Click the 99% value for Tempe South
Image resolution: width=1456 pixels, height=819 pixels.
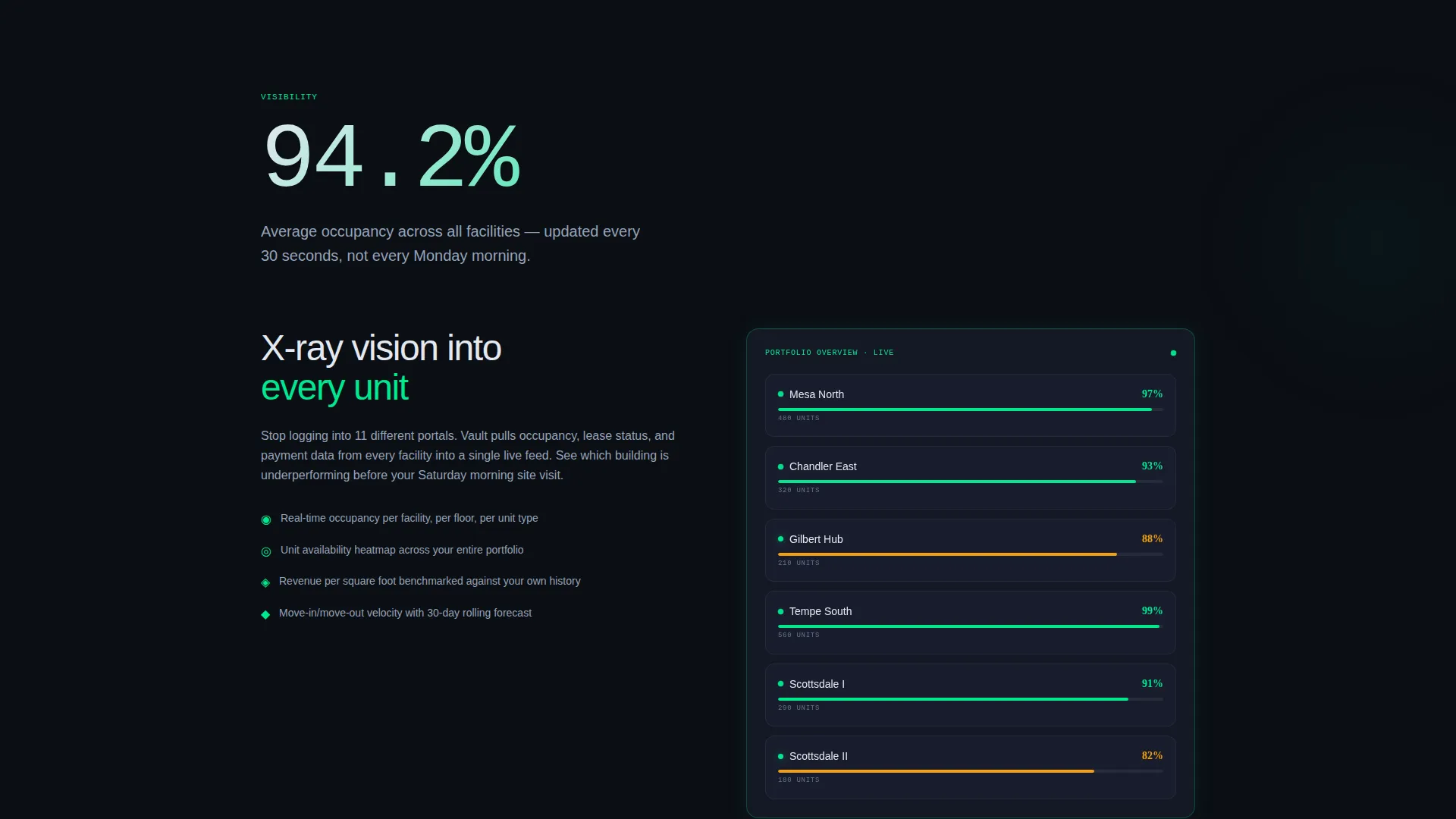(x=1152, y=610)
